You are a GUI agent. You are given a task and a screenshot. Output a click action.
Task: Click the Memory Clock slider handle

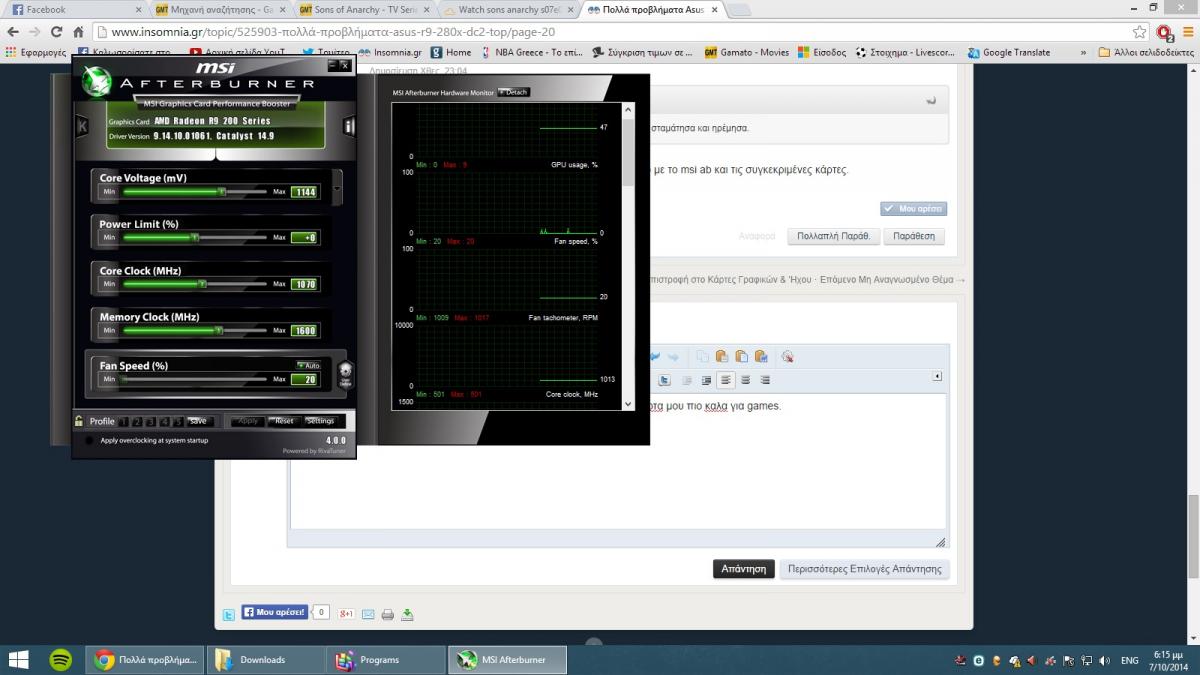click(217, 330)
